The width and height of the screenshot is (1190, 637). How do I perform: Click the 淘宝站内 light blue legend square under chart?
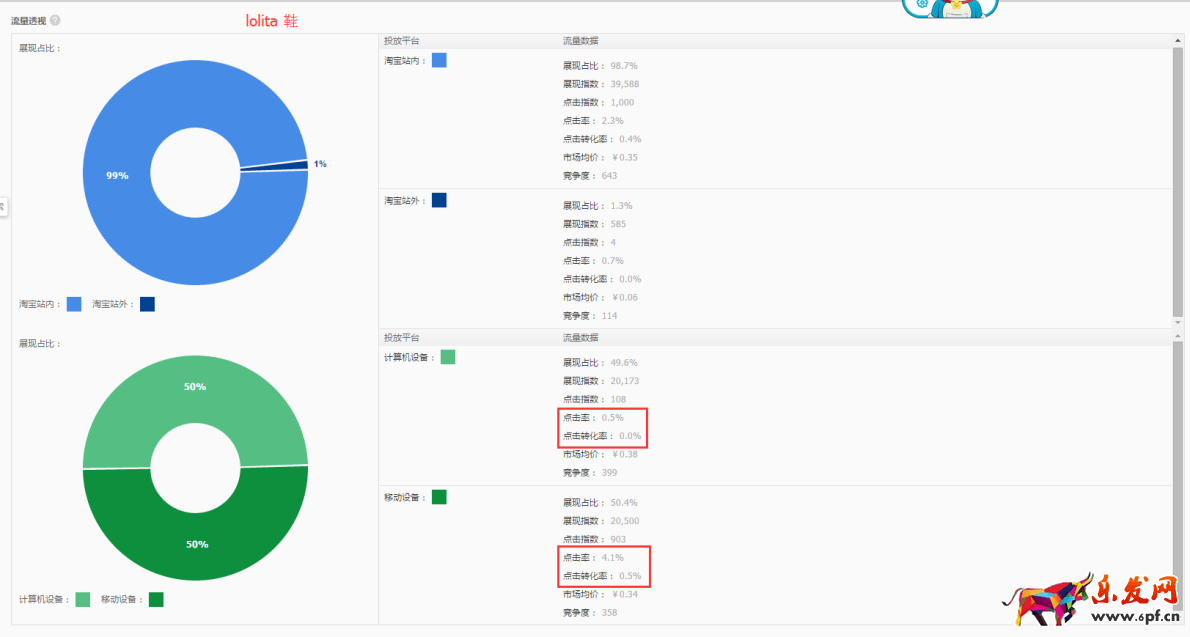[74, 304]
